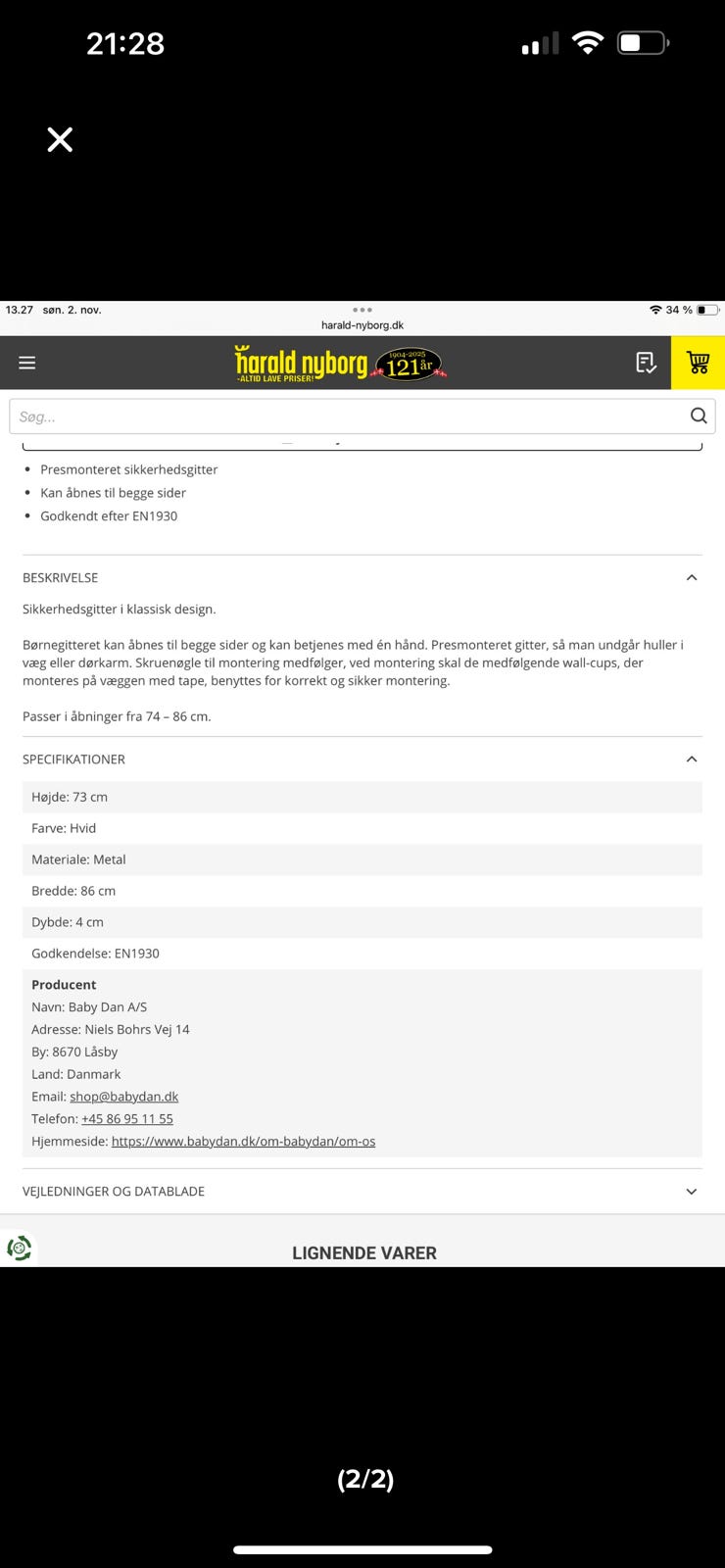Click the search magnifier icon
Viewport: 725px width, 1568px height.
[699, 416]
